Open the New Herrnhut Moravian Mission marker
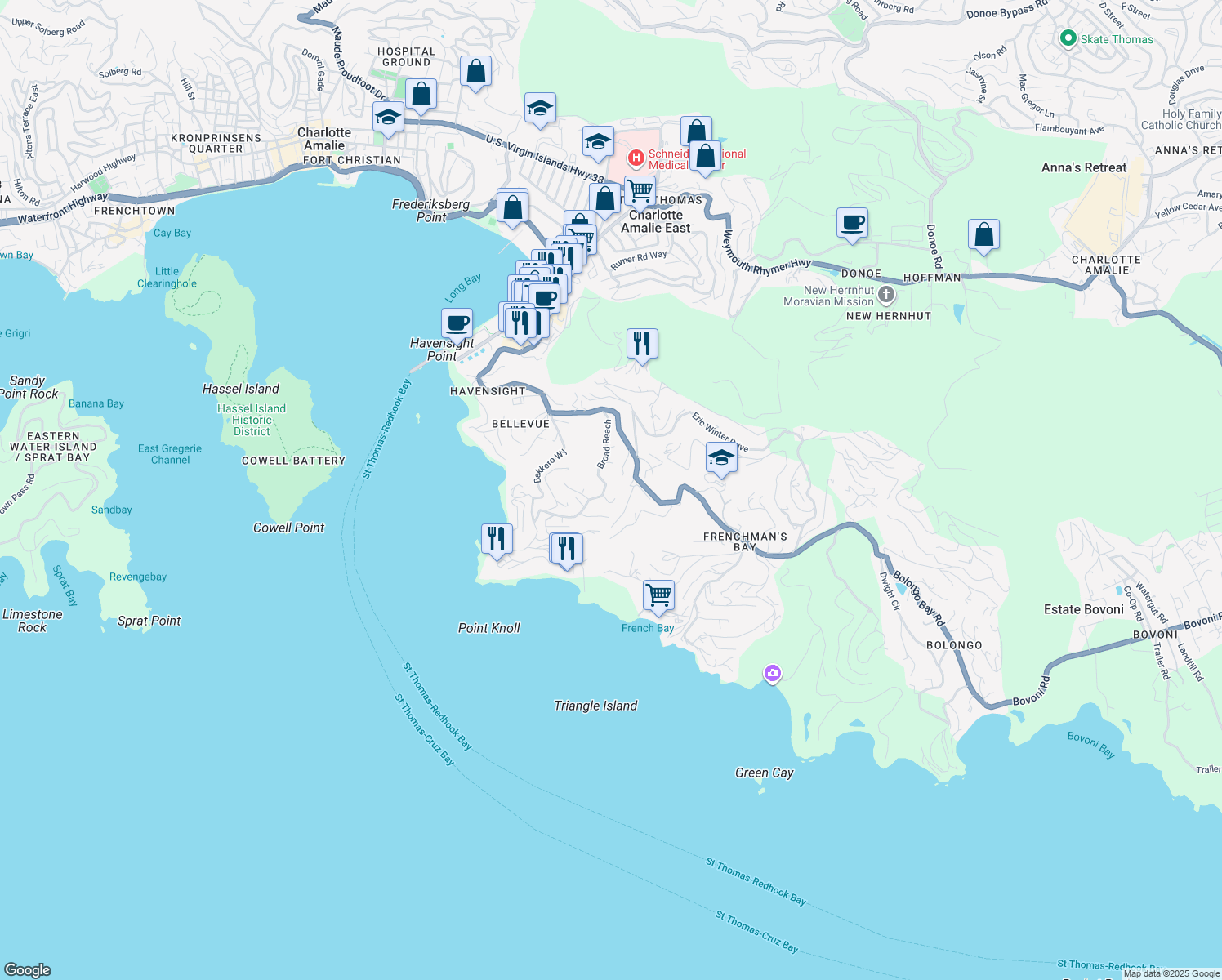Viewport: 1222px width, 980px height. [886, 294]
